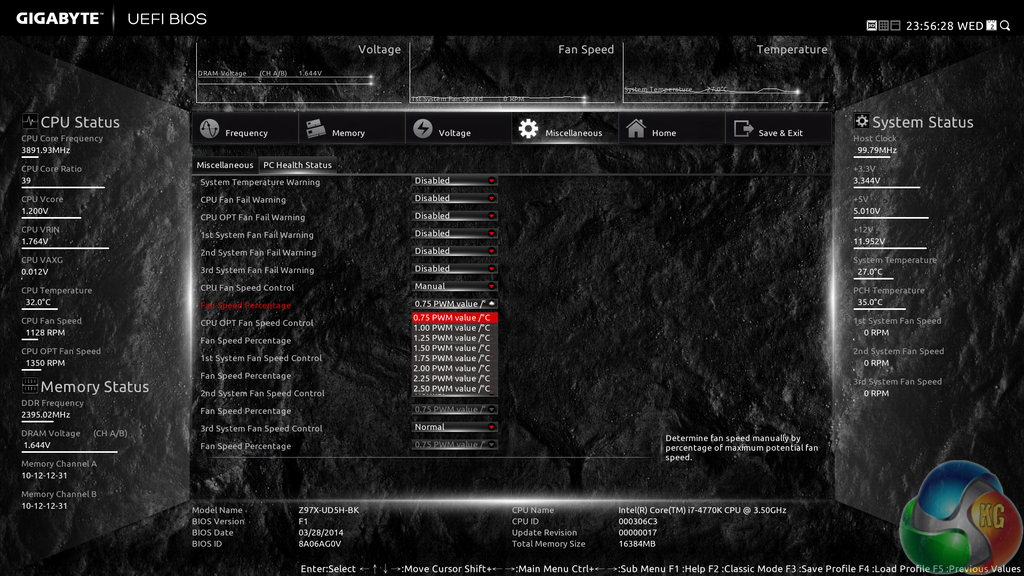Select the Save & Exit menu label
Viewport: 1024px width, 576px height.
pos(780,133)
